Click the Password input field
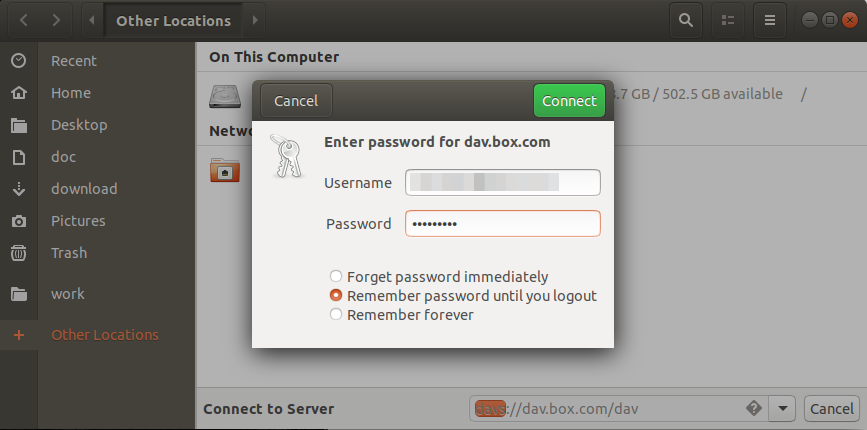This screenshot has width=867, height=430. point(503,223)
